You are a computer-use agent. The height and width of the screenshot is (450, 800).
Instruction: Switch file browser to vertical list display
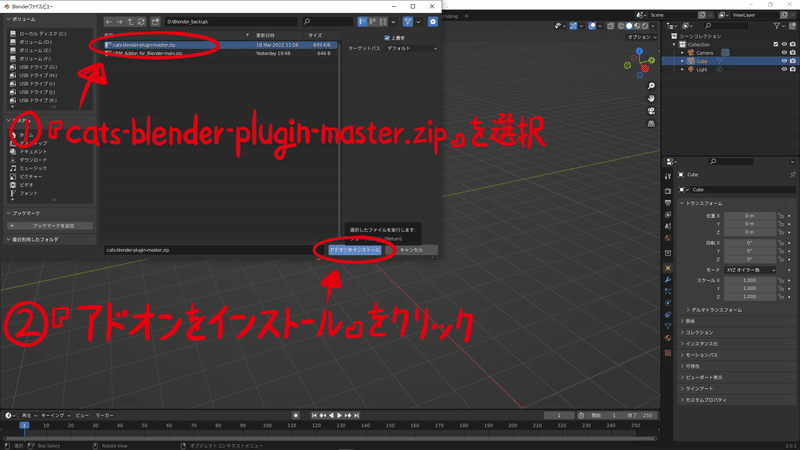pyautogui.click(x=362, y=21)
